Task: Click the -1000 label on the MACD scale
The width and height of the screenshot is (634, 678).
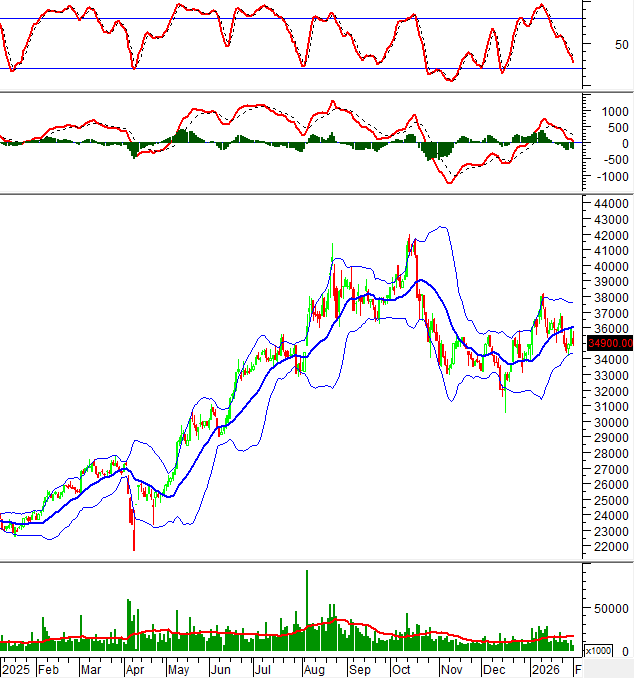Action: pyautogui.click(x=602, y=177)
